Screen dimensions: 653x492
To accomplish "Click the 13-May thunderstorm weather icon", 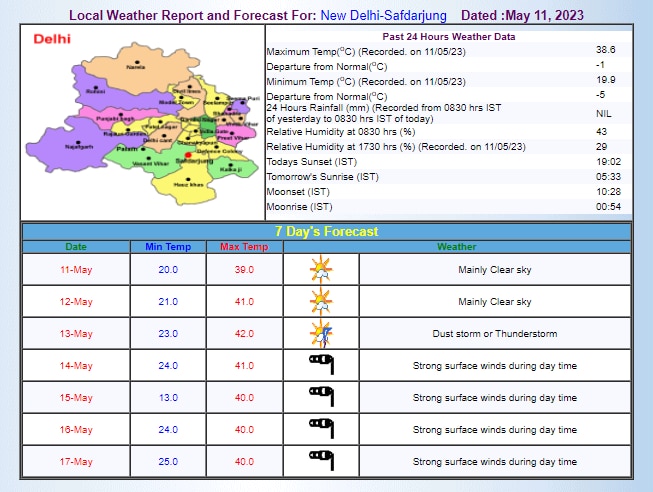I will click(x=321, y=333).
